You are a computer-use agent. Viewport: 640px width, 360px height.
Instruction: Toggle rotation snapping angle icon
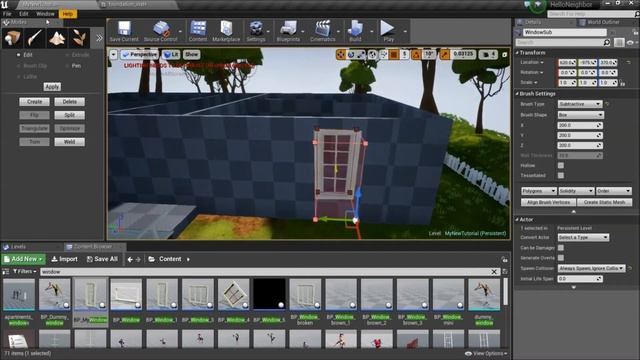pyautogui.click(x=416, y=54)
